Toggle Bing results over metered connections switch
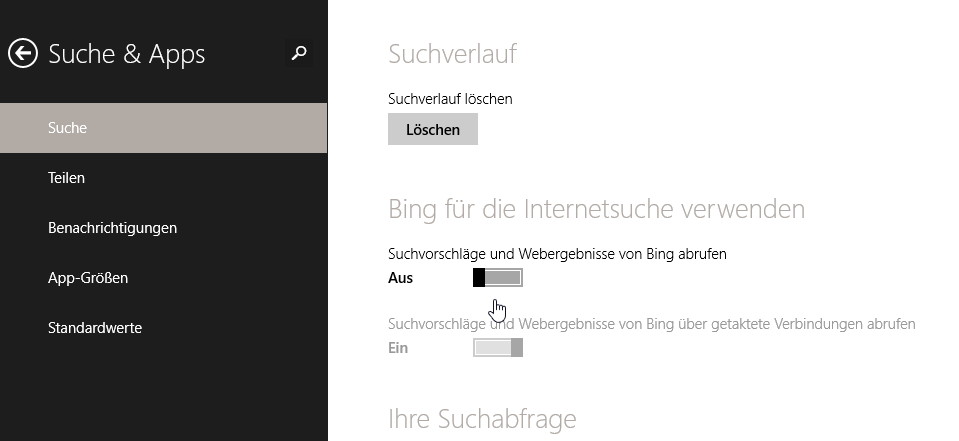Screen dimensions: 959x441 point(498,347)
